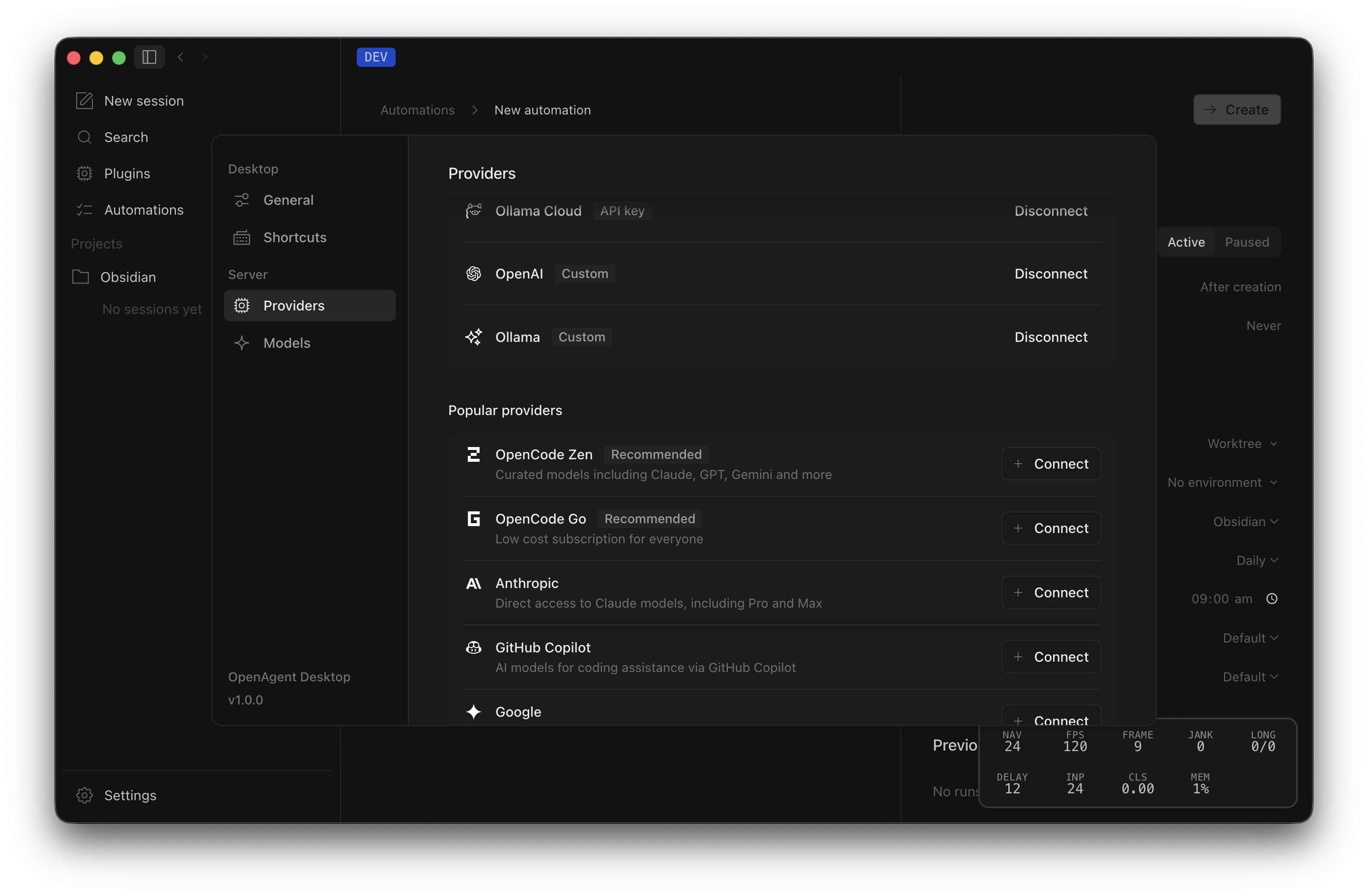The width and height of the screenshot is (1368, 896).
Task: Click the General sliders icon
Action: 241,200
